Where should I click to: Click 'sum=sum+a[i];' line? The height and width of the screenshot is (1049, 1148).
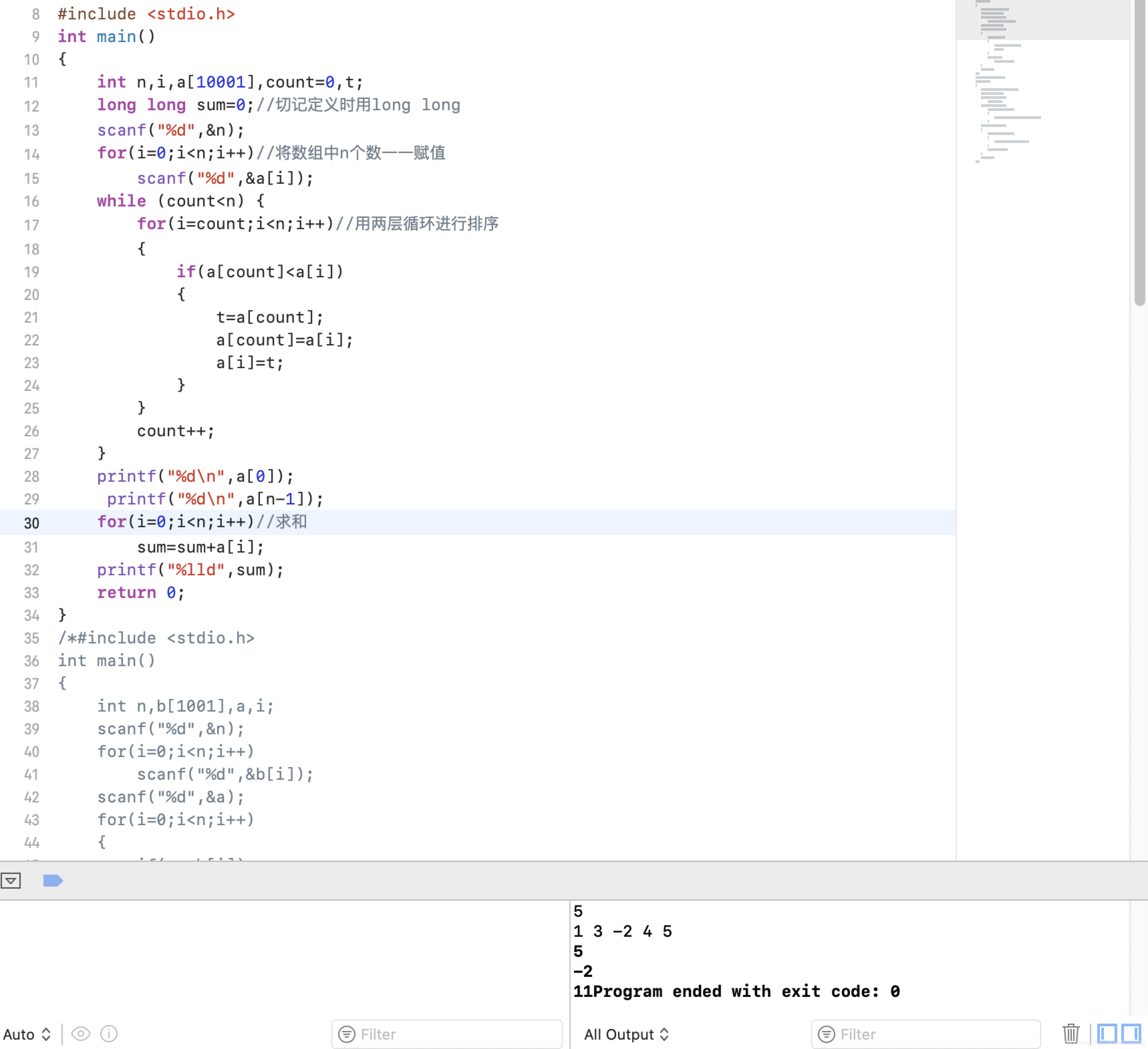click(x=200, y=547)
